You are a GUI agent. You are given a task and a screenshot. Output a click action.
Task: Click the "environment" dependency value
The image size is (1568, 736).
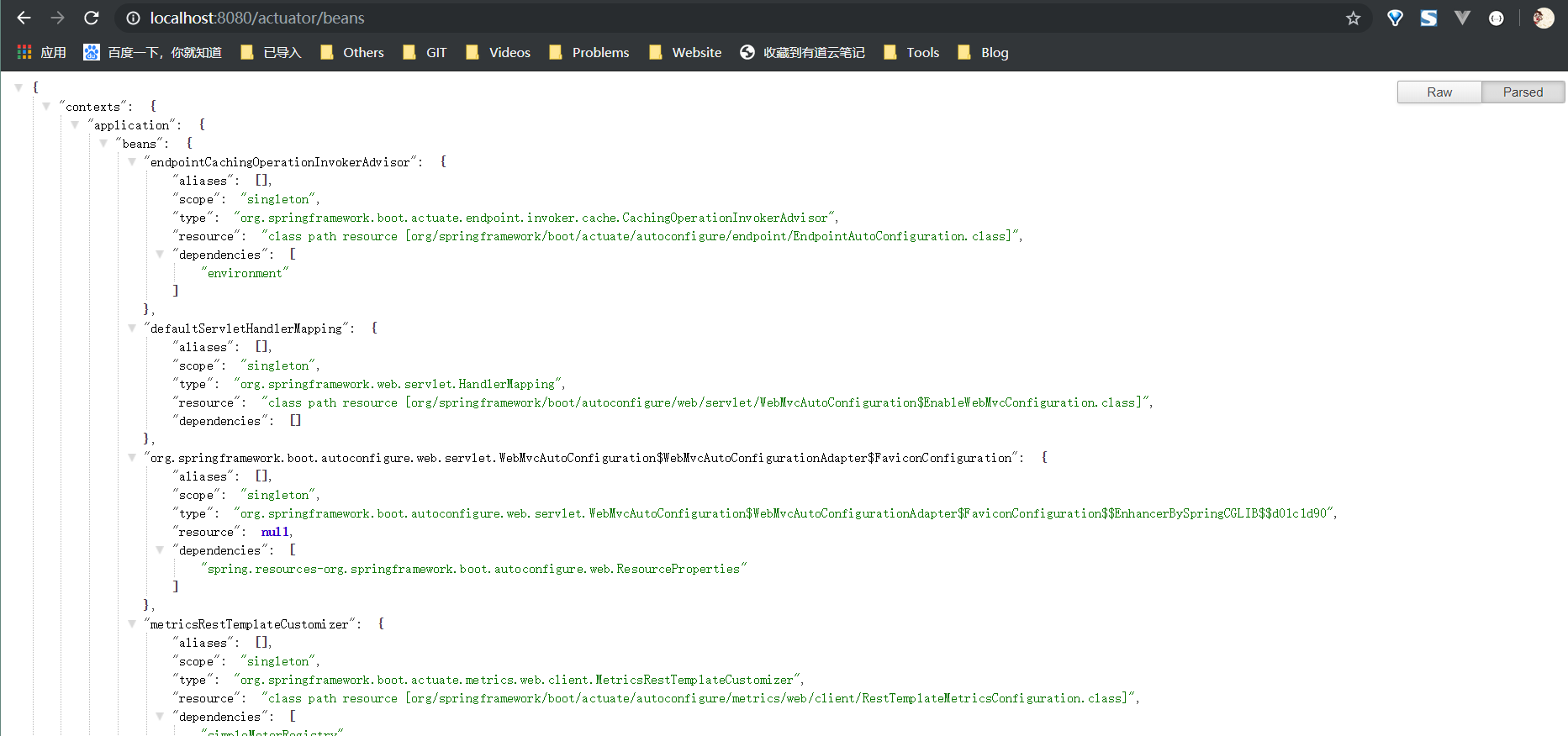(x=245, y=273)
